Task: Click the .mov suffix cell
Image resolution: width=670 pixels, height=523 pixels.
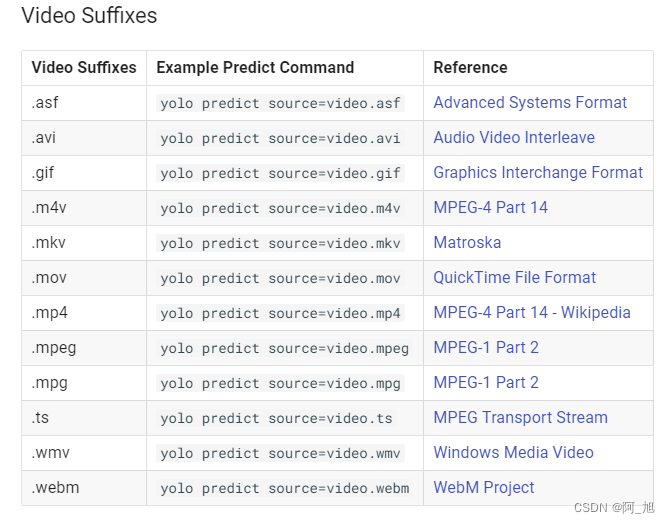Action: point(50,278)
